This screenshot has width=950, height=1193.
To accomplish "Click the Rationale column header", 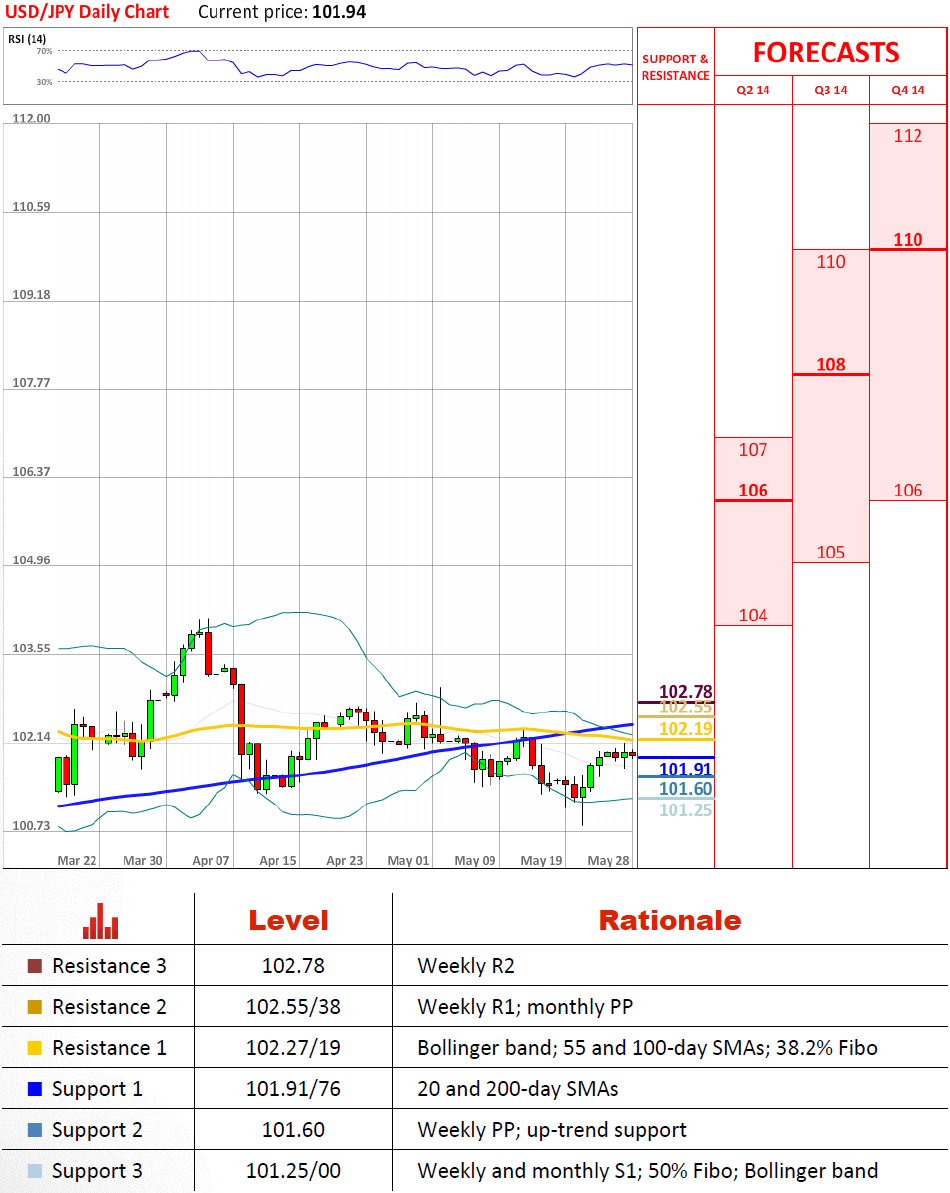I will pos(669,921).
